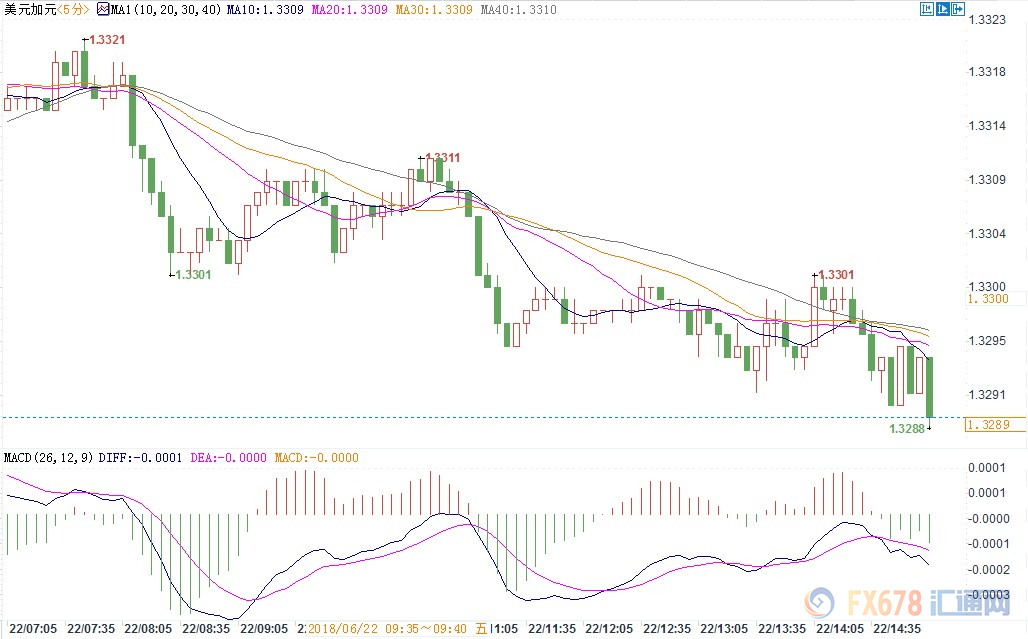The width and height of the screenshot is (1028, 639).
Task: Click the 1.3321 high price marker
Action: coord(107,40)
